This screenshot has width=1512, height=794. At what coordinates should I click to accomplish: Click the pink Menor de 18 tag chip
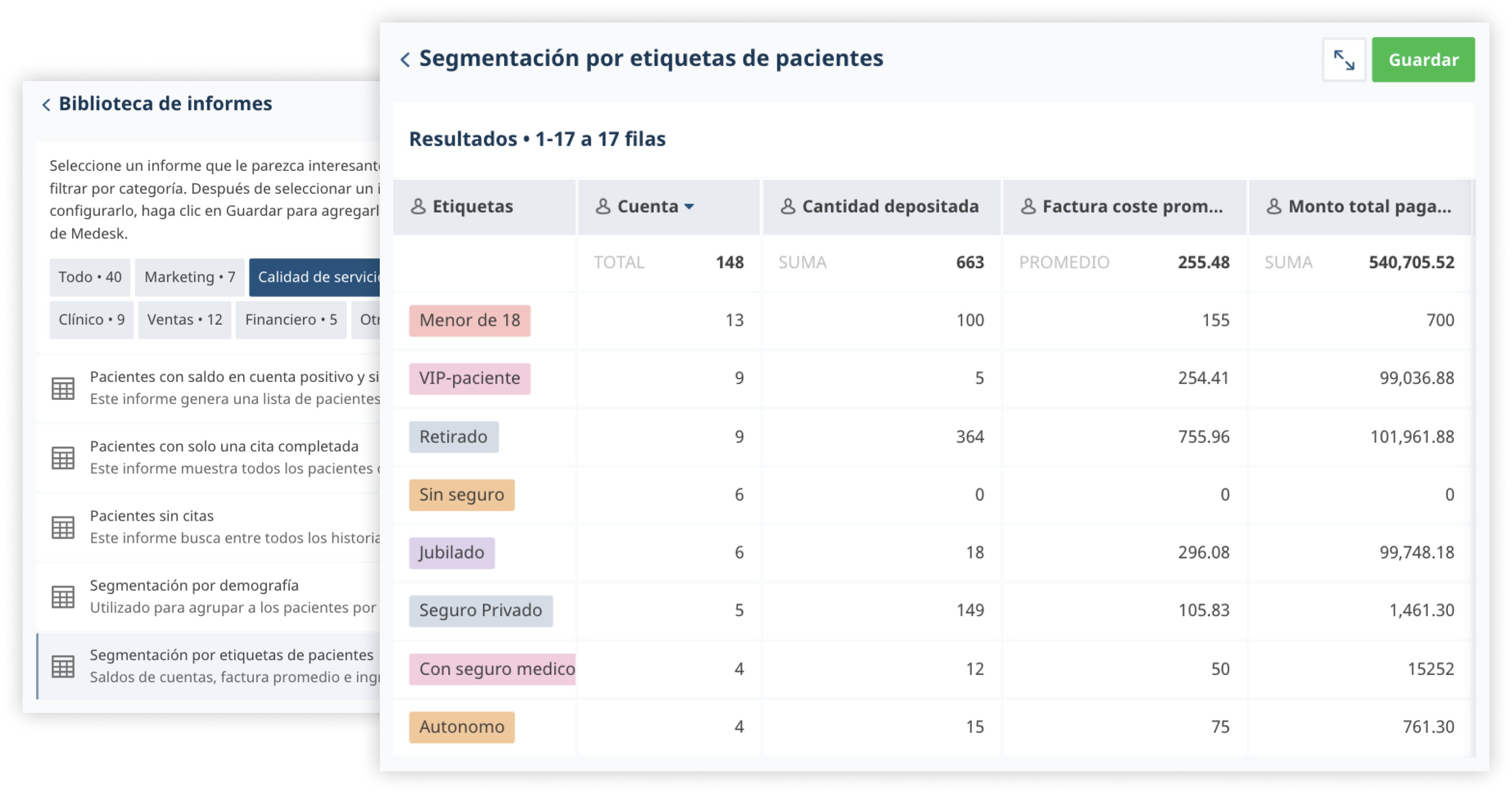click(x=470, y=320)
